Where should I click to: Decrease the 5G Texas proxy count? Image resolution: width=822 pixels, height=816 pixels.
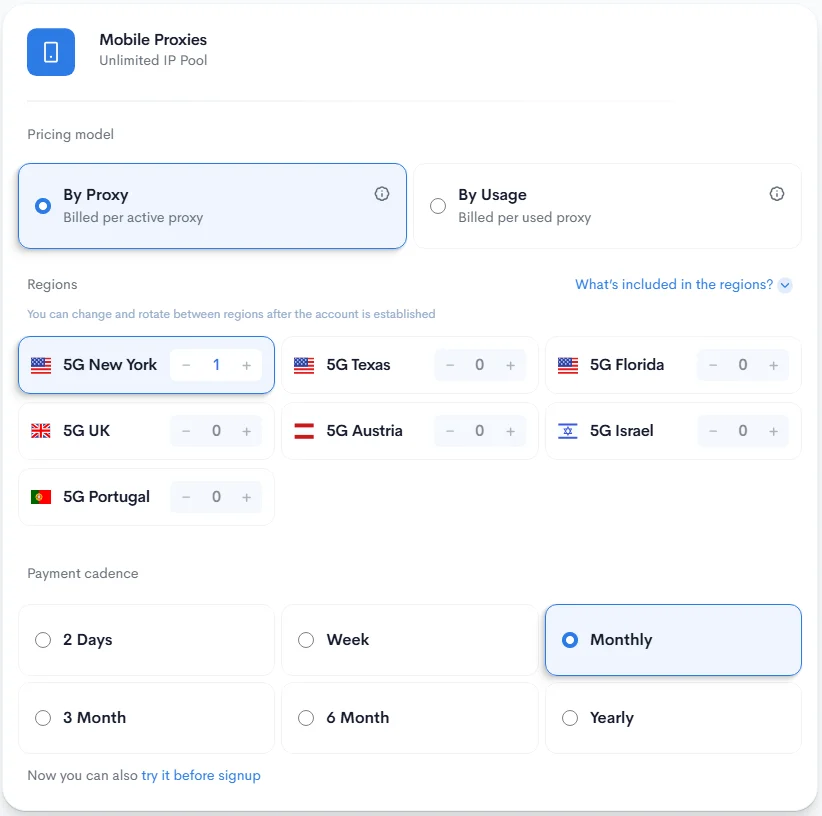click(450, 365)
